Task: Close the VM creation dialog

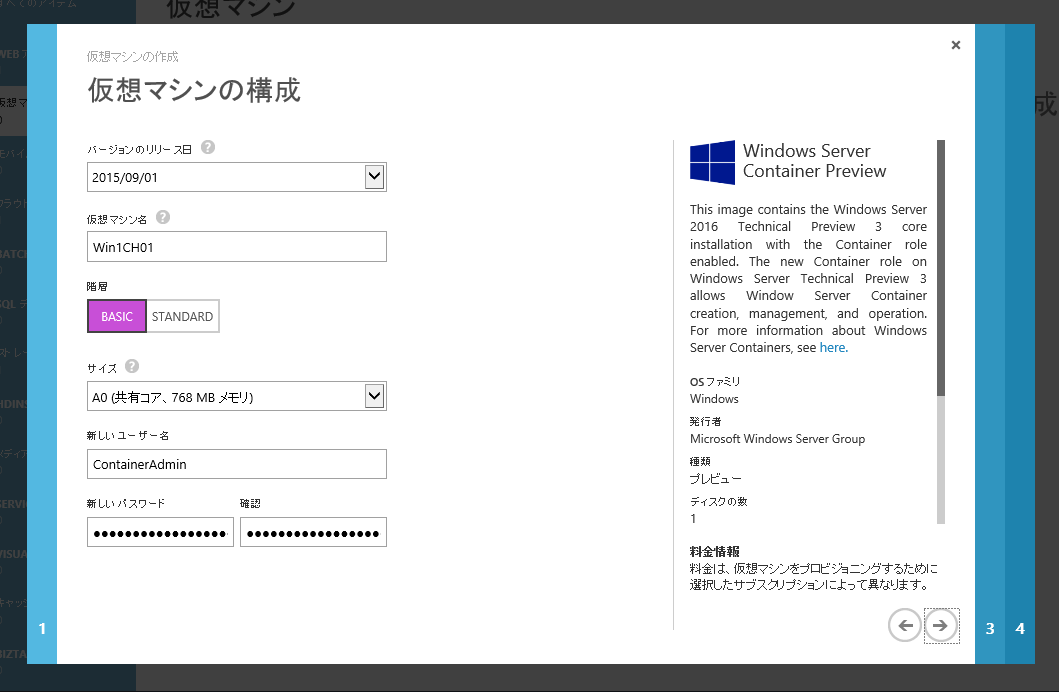Action: tap(956, 45)
